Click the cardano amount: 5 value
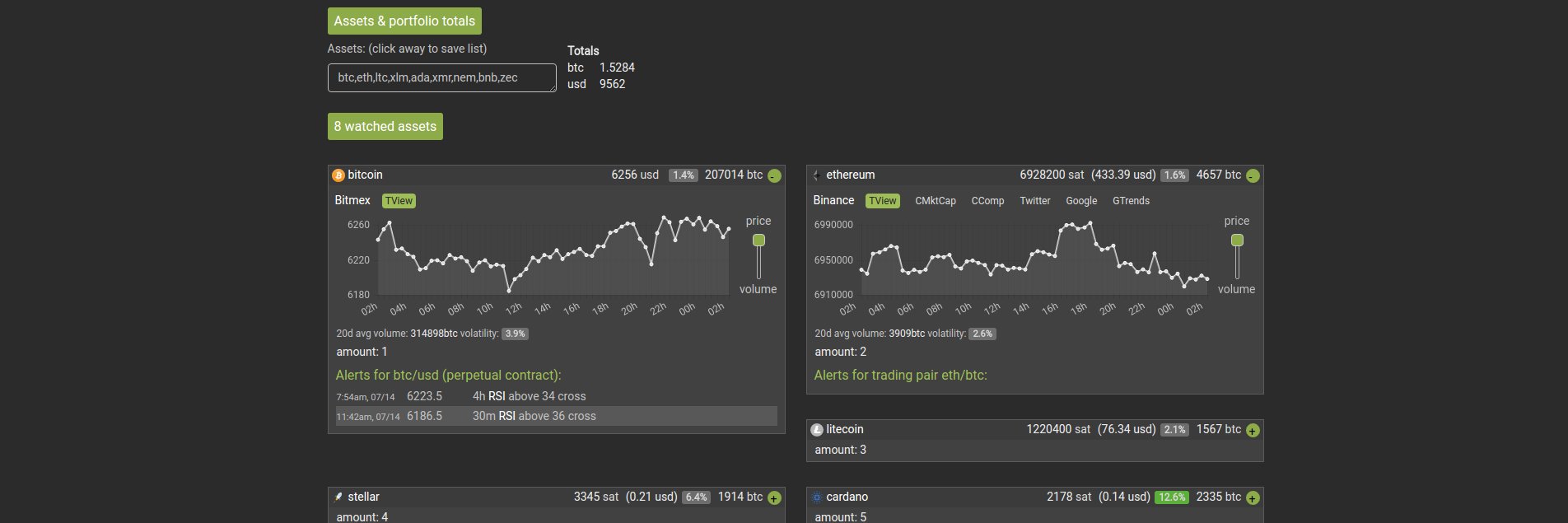 840,517
